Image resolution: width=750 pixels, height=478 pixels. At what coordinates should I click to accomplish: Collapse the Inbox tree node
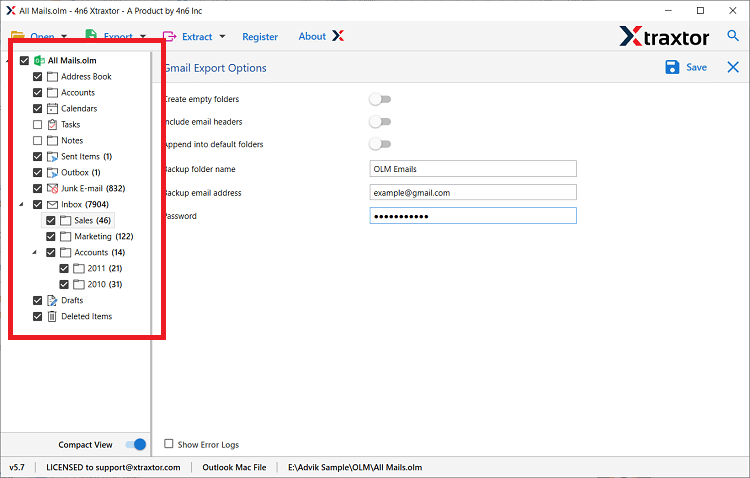22,204
